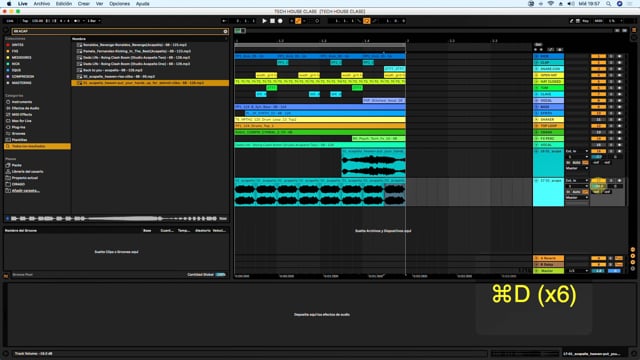
Task: Click the Link button
Action: (10, 21)
